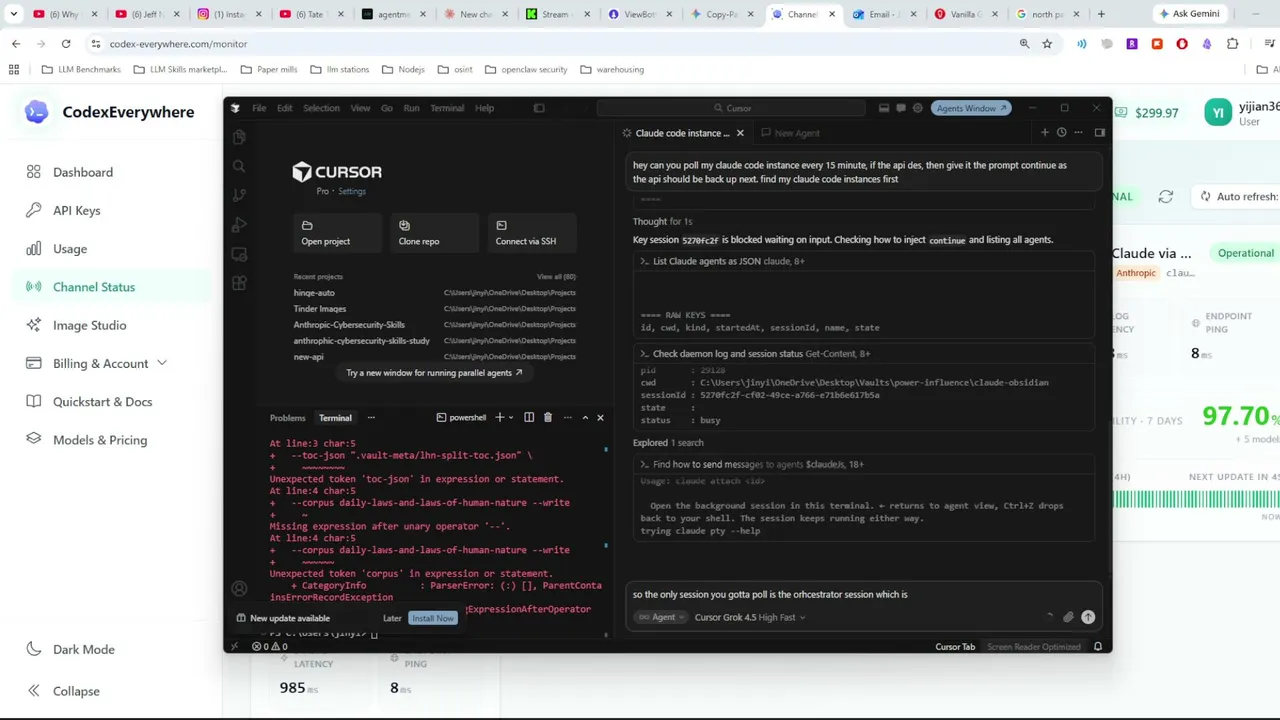Image resolution: width=1280 pixels, height=720 pixels.
Task: Open Agent mode dropdown in chat input
Action: [x=661, y=617]
